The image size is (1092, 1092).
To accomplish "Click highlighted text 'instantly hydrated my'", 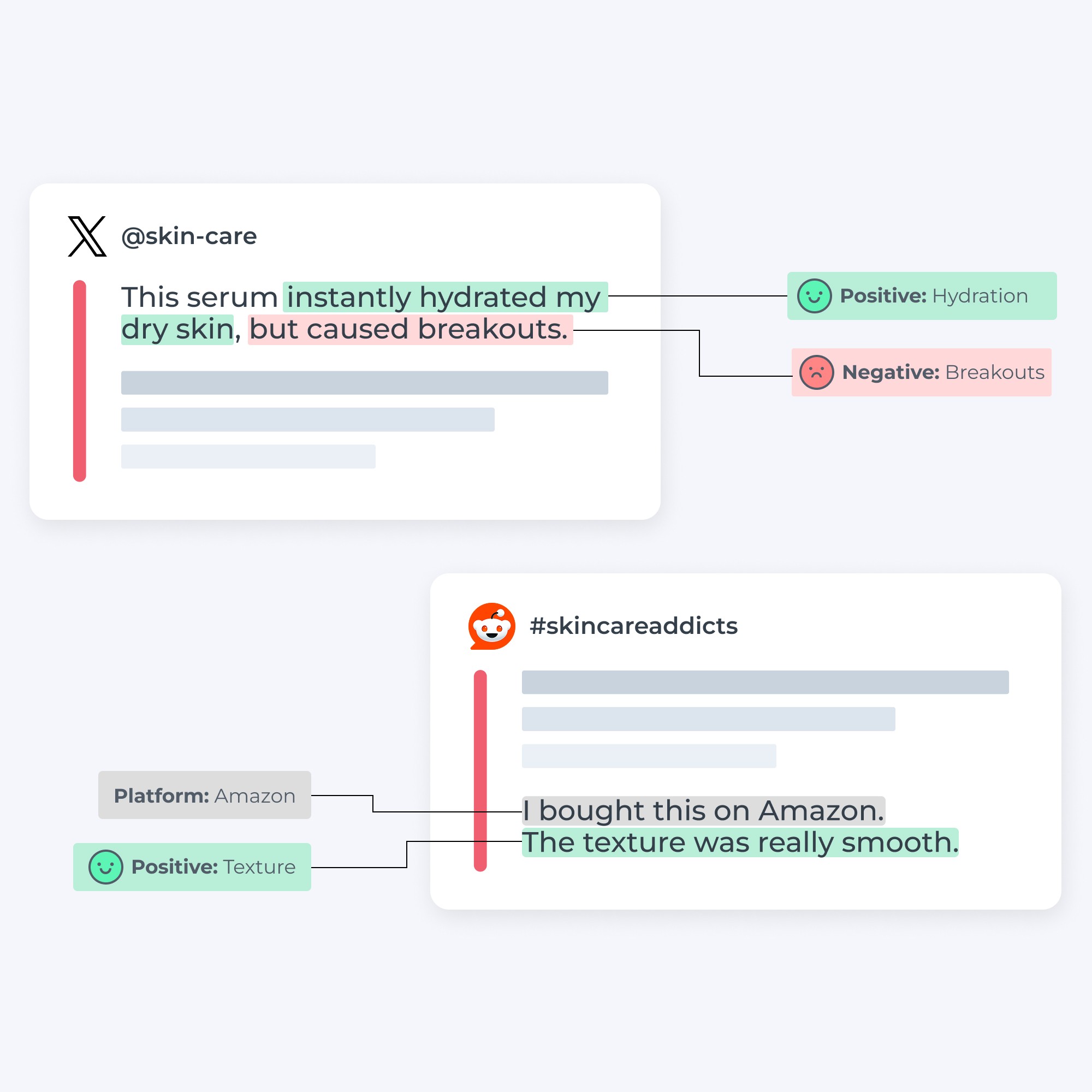I will 446,298.
